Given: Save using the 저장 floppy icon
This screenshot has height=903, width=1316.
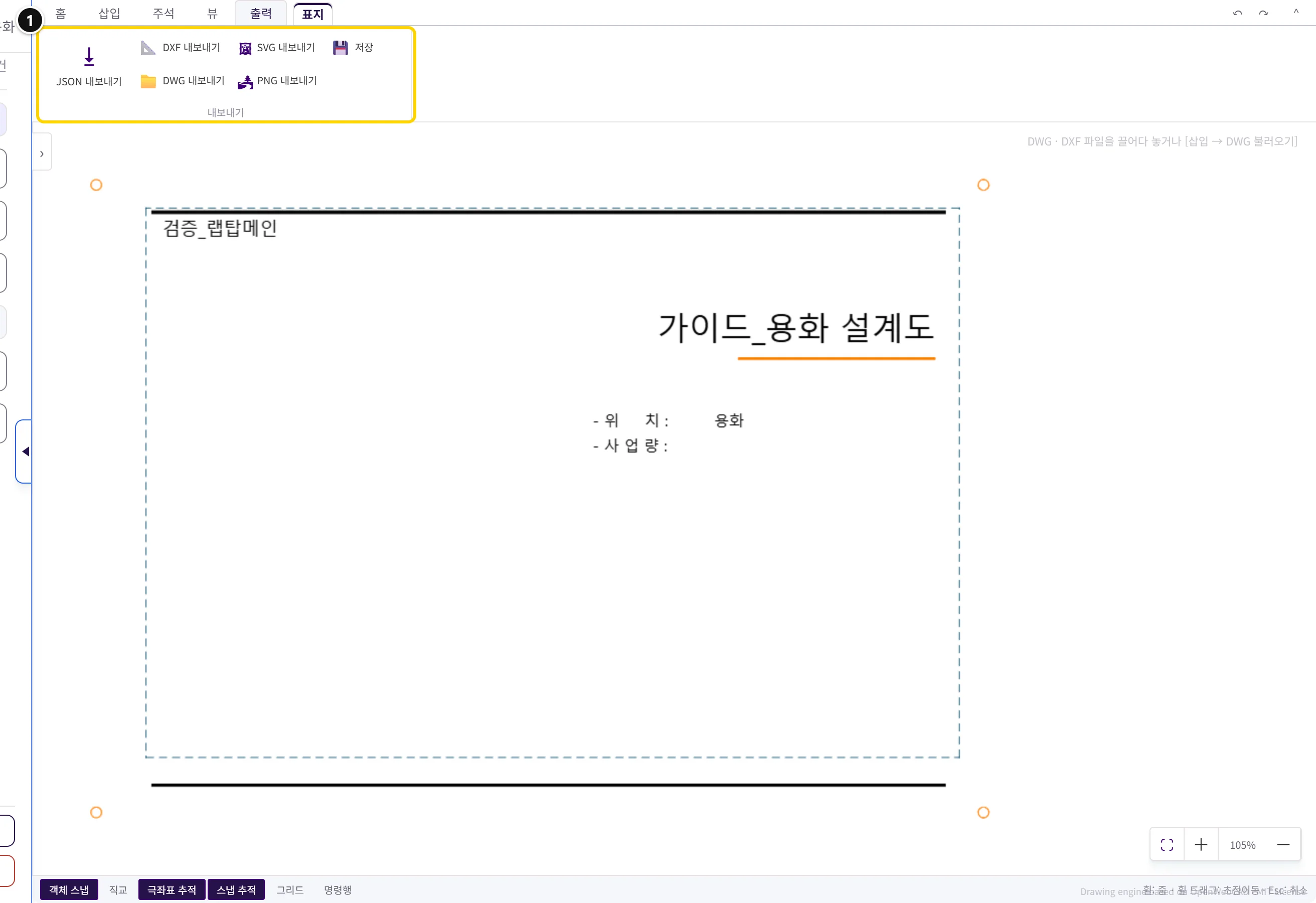Looking at the screenshot, I should (x=341, y=48).
